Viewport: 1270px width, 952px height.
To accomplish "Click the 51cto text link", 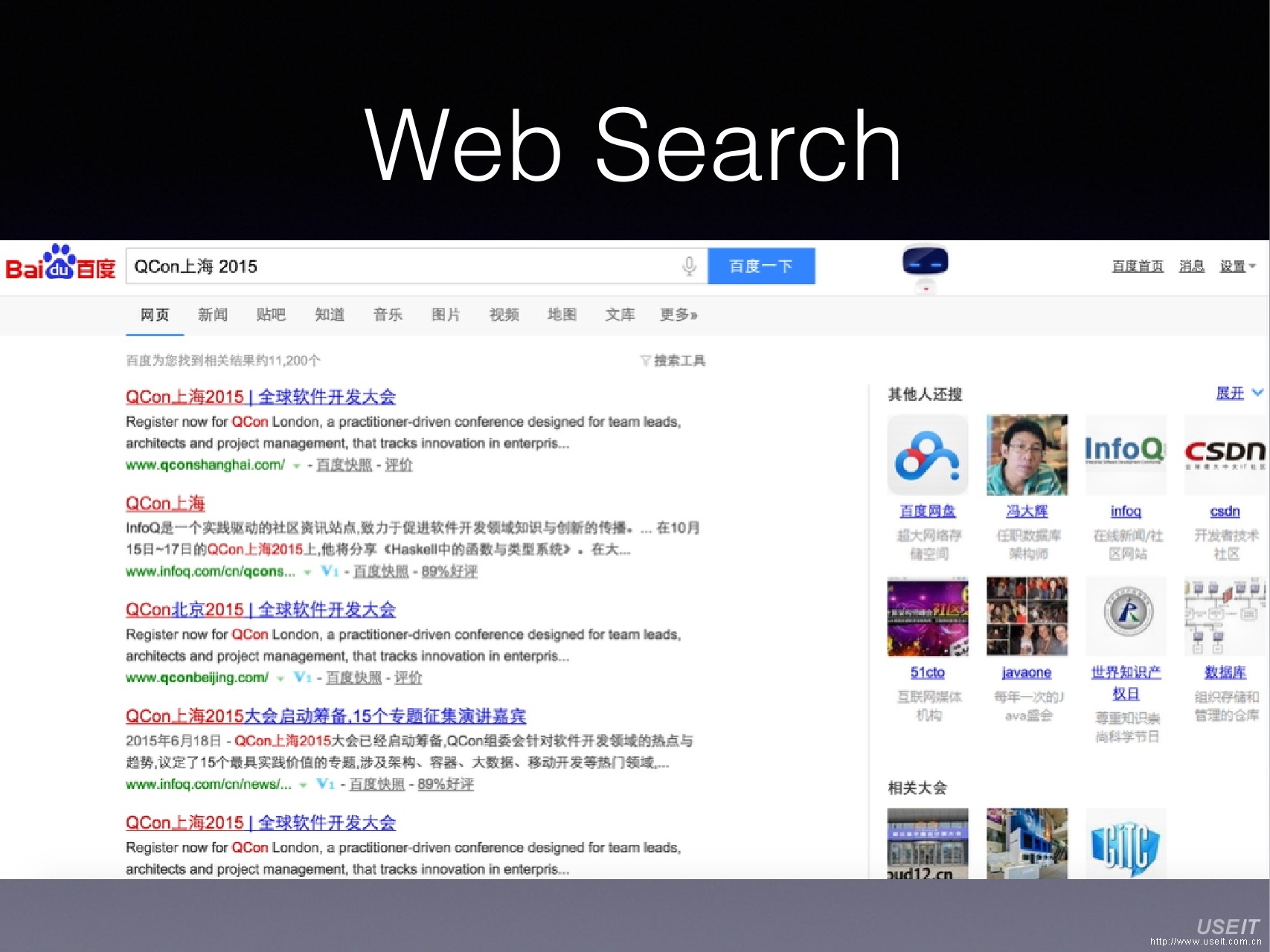I will tap(928, 672).
